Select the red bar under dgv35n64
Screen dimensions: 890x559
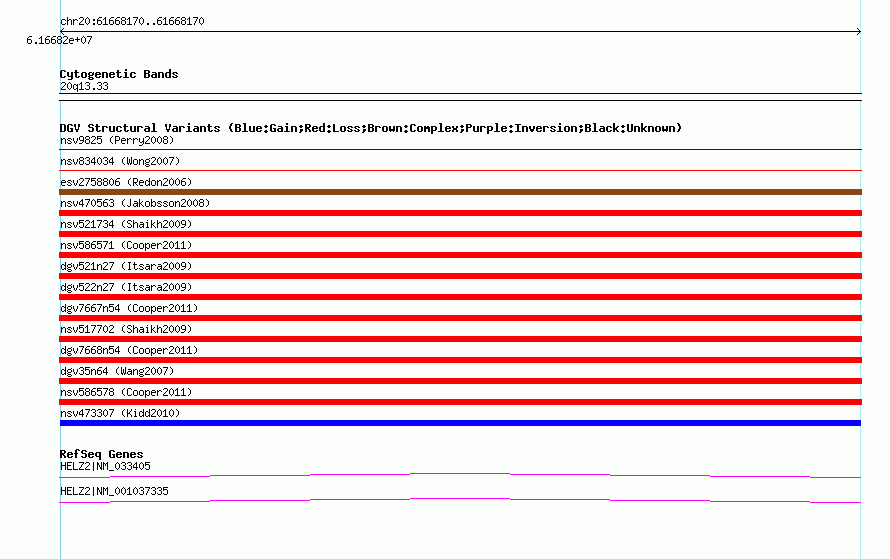460,381
